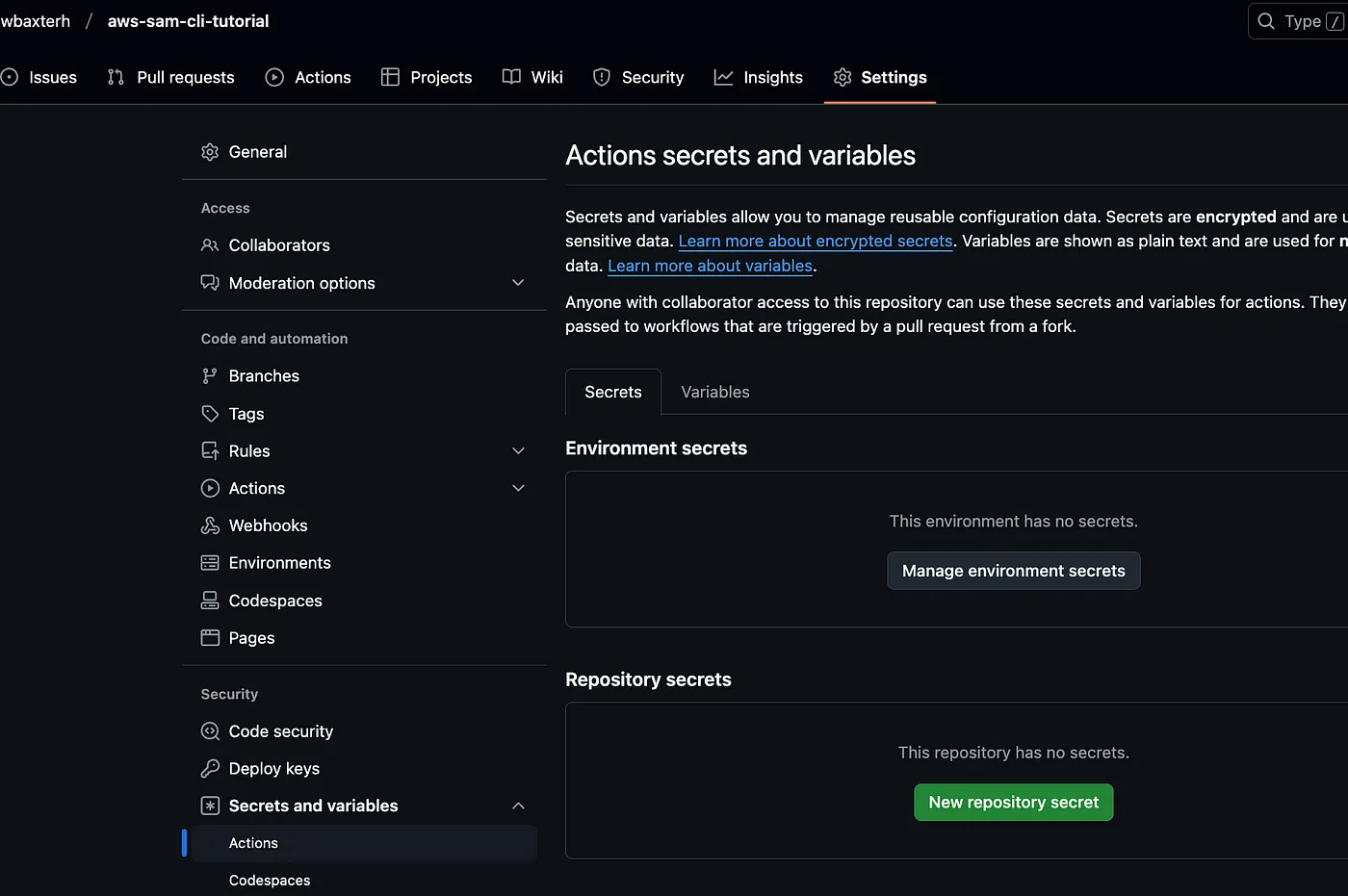
Task: Click the Security shield icon
Action: [x=602, y=77]
